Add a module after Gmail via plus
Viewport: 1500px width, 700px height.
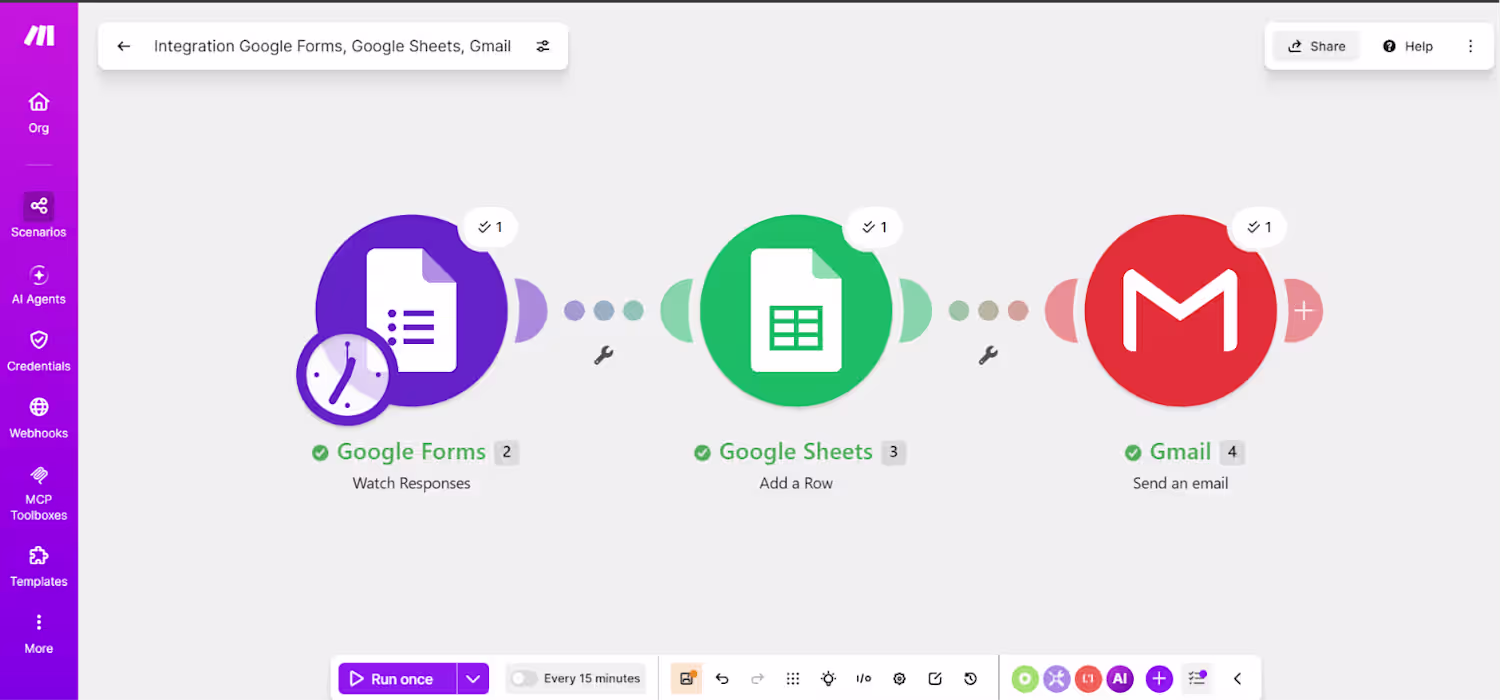pyautogui.click(x=1303, y=311)
